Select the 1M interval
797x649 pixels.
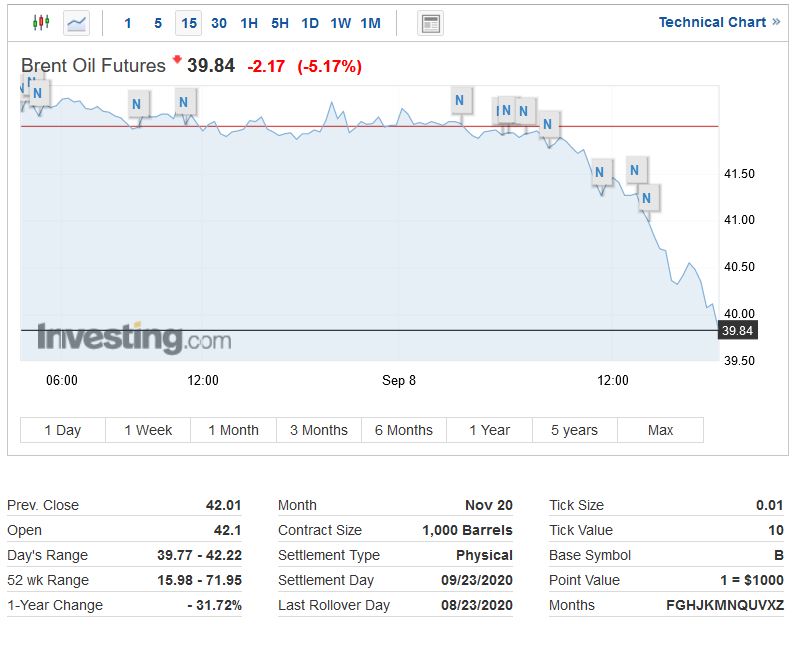371,23
